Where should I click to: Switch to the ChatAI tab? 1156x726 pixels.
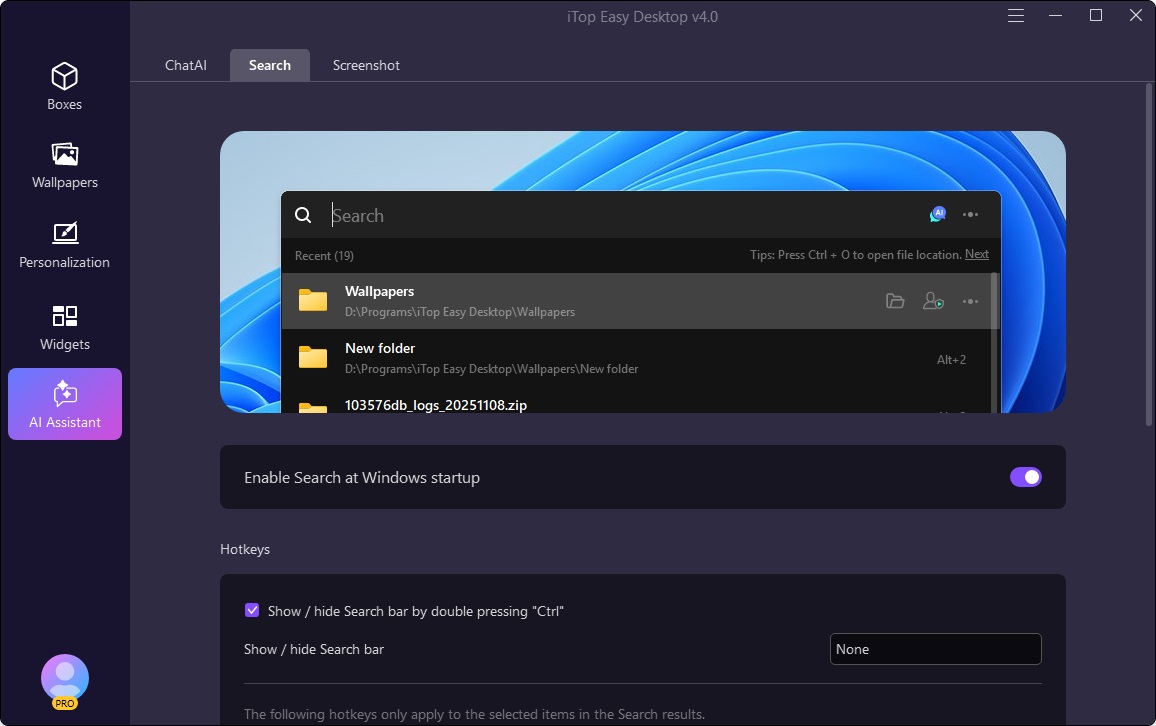(x=186, y=65)
